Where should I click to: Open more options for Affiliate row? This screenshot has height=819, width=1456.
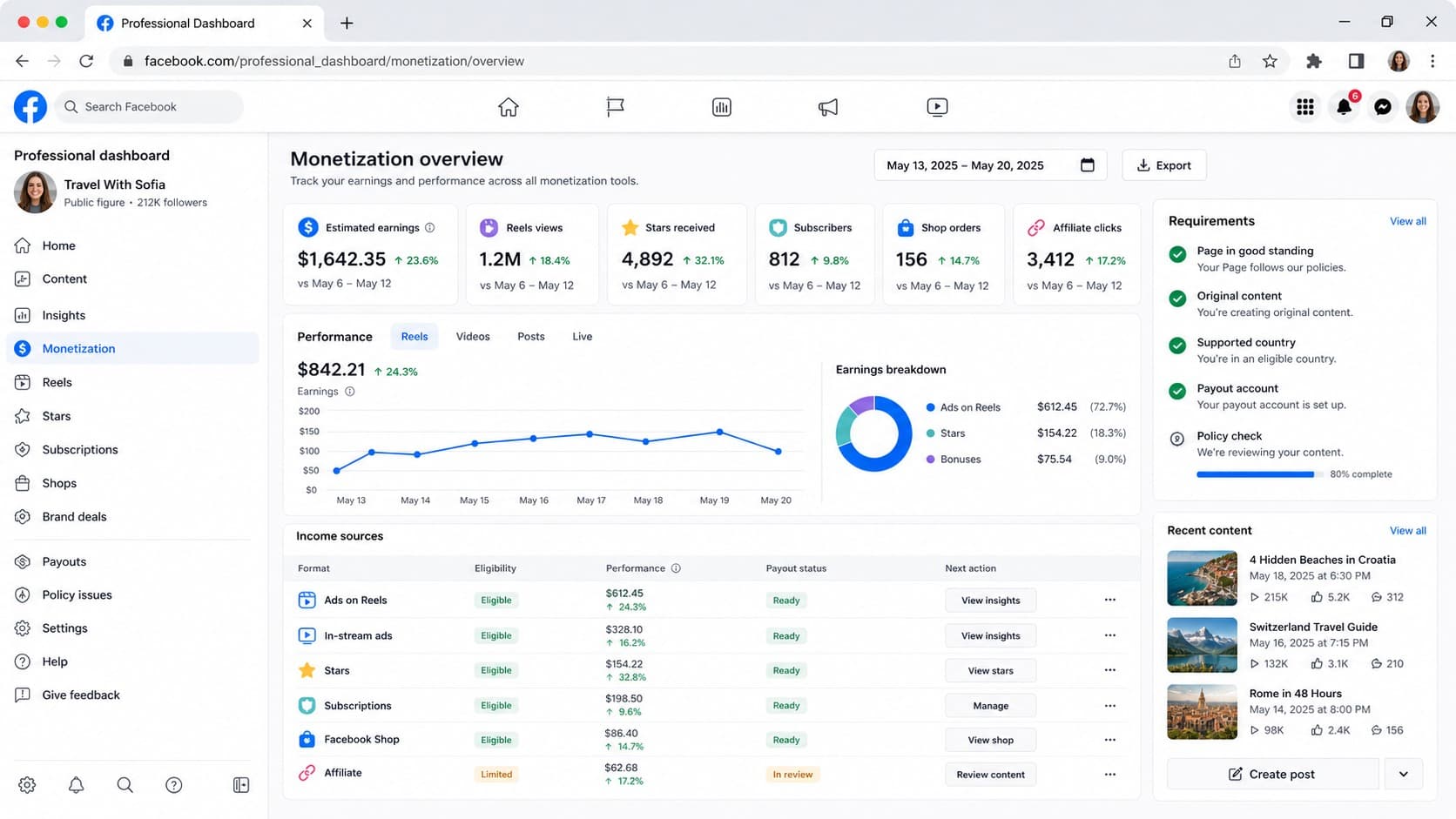tap(1109, 774)
